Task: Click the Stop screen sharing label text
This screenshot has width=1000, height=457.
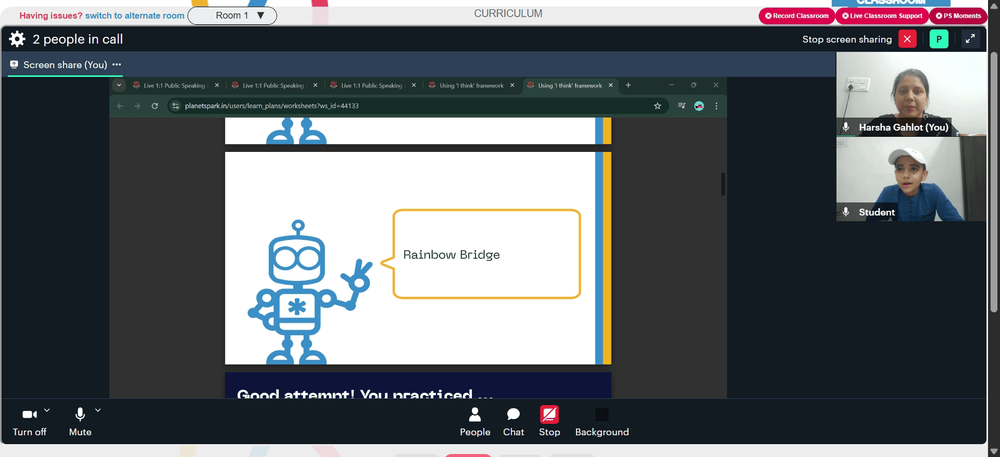Action: [847, 40]
